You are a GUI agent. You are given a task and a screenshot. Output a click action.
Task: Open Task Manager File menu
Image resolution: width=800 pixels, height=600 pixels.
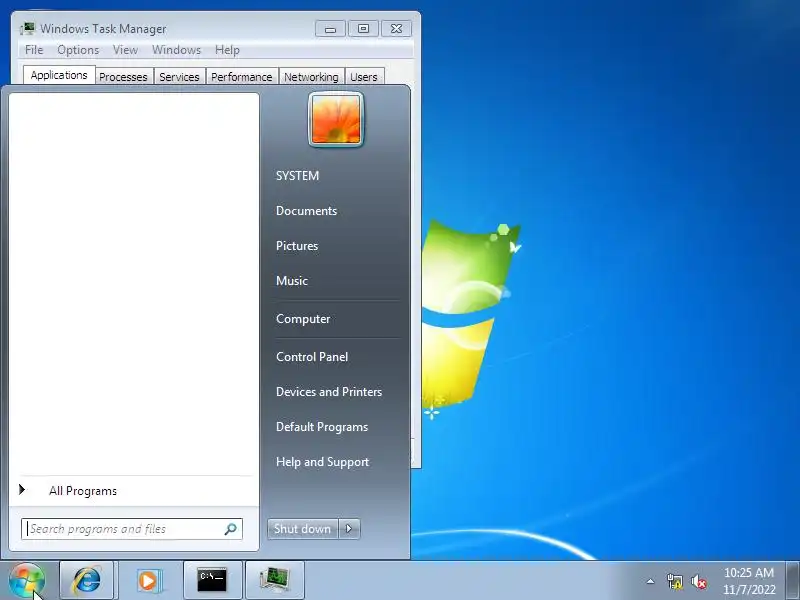pos(34,50)
